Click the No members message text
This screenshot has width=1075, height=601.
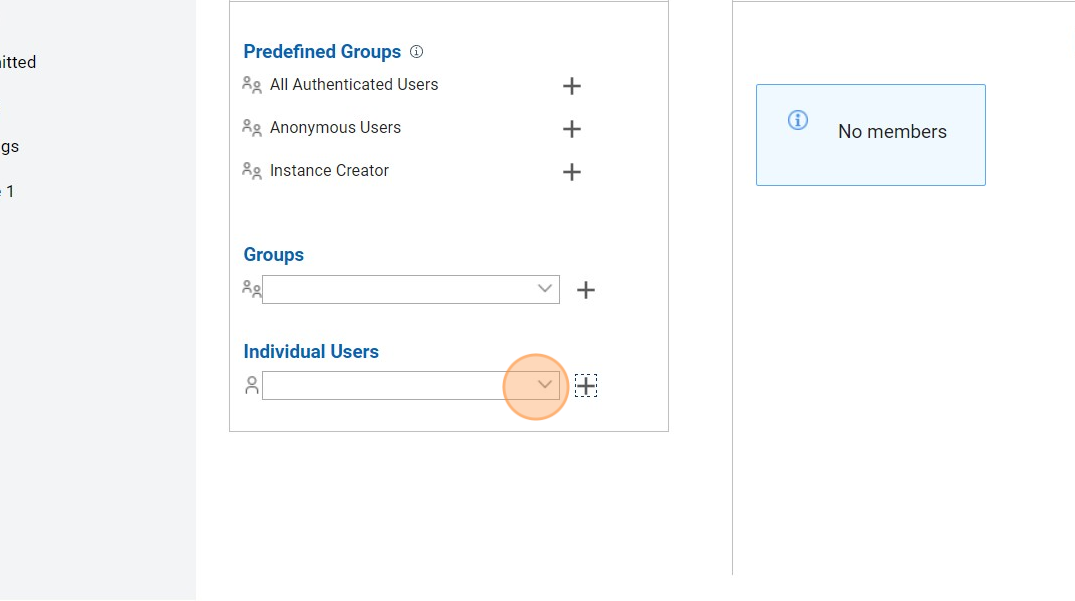[x=892, y=132]
